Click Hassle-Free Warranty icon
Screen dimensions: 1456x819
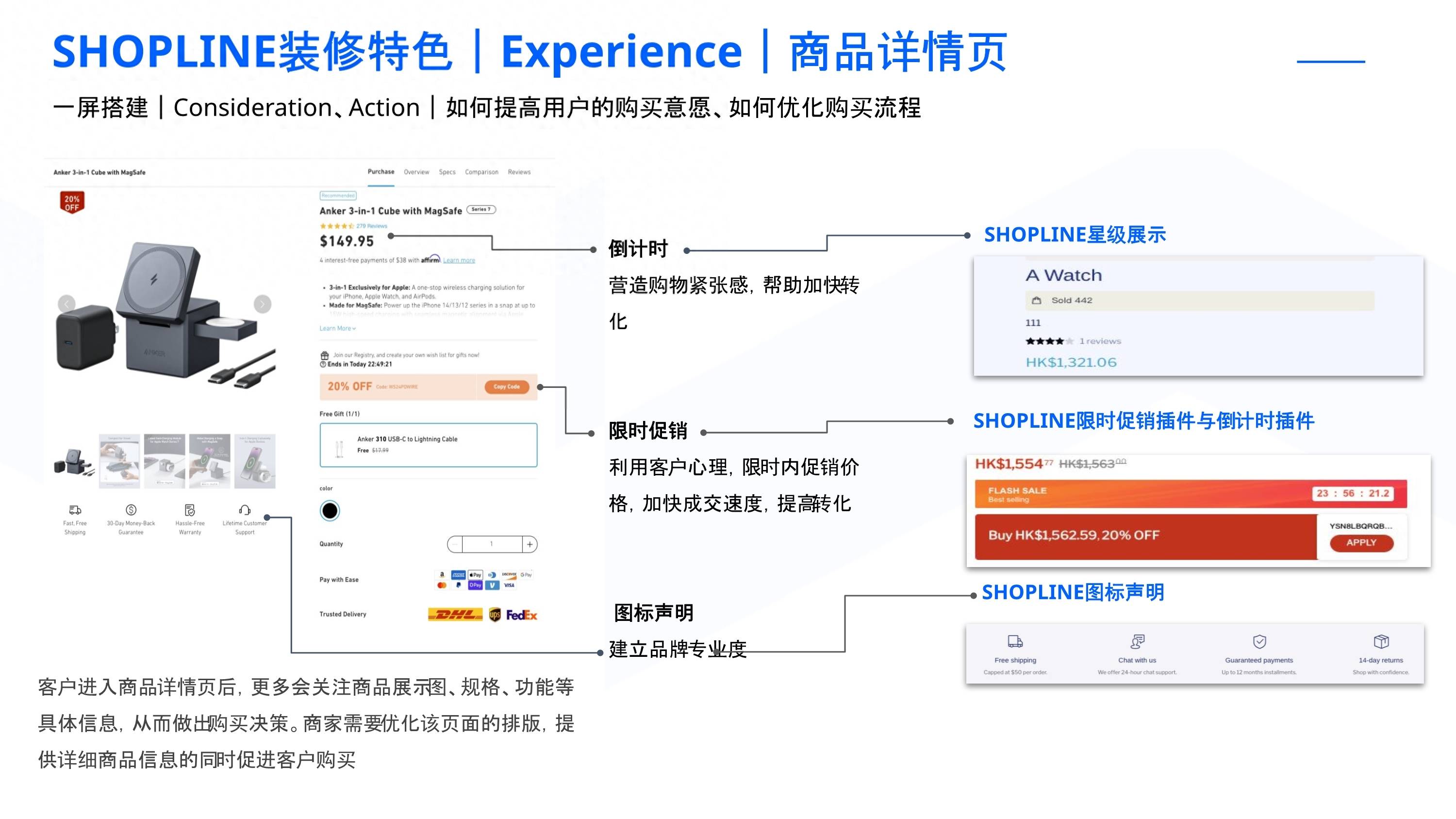(190, 510)
